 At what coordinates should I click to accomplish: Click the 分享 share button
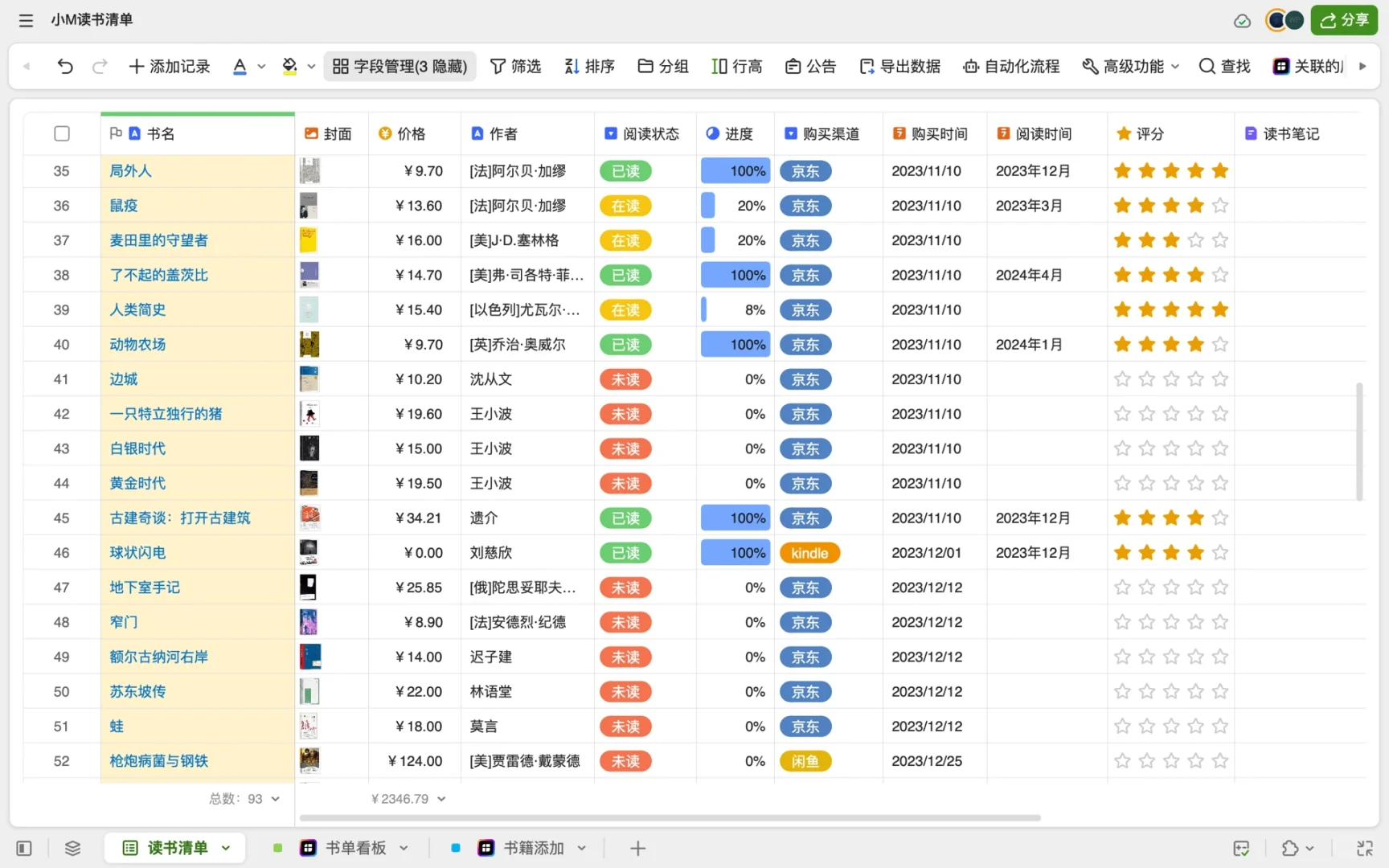click(1343, 20)
